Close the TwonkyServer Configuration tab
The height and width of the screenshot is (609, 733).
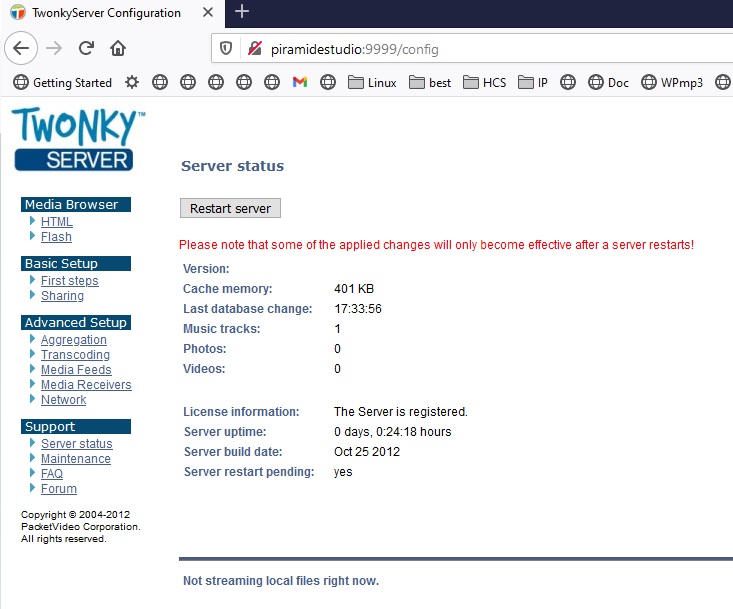(x=208, y=12)
